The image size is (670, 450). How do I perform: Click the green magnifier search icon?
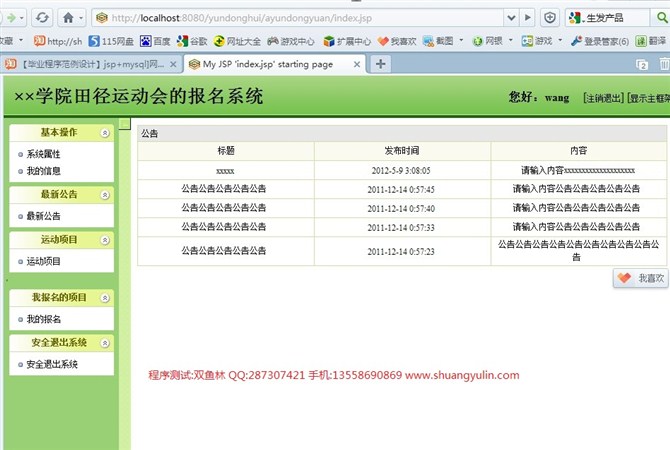[x=661, y=18]
